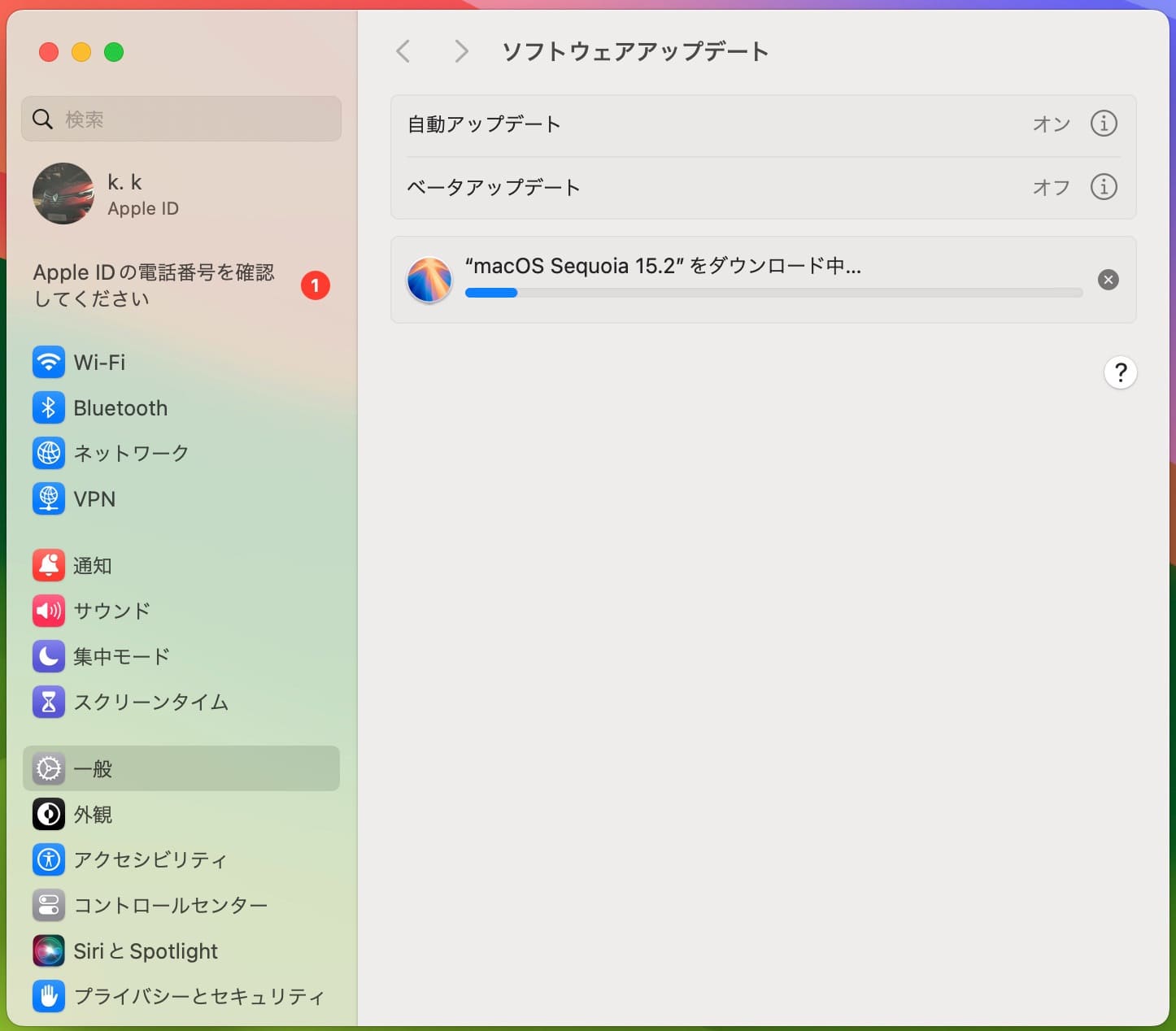Viewport: 1176px width, 1031px height.
Task: Click the 一般 gear icon
Action: tap(49, 768)
